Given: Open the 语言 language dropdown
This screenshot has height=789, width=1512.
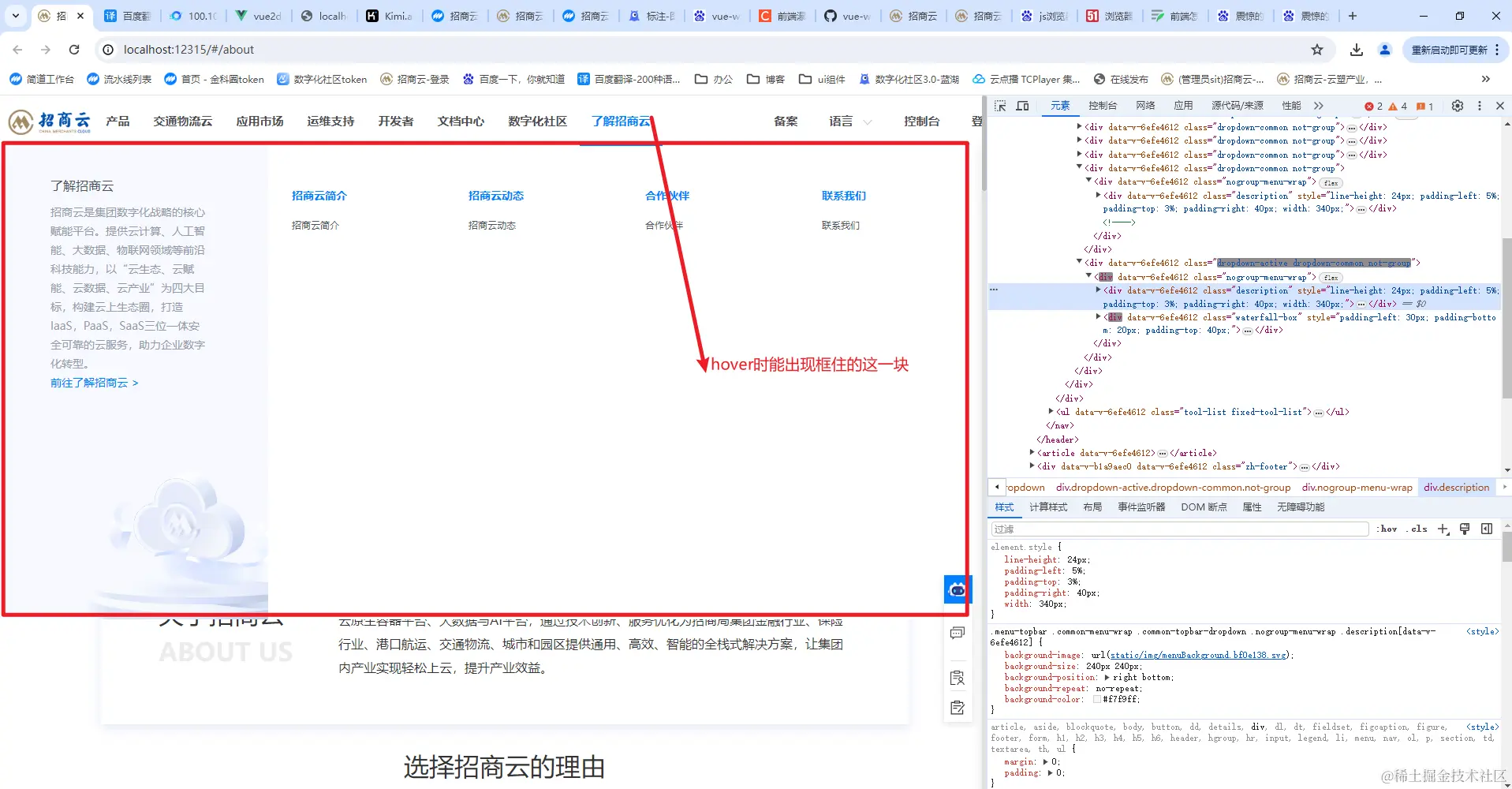Looking at the screenshot, I should 850,122.
